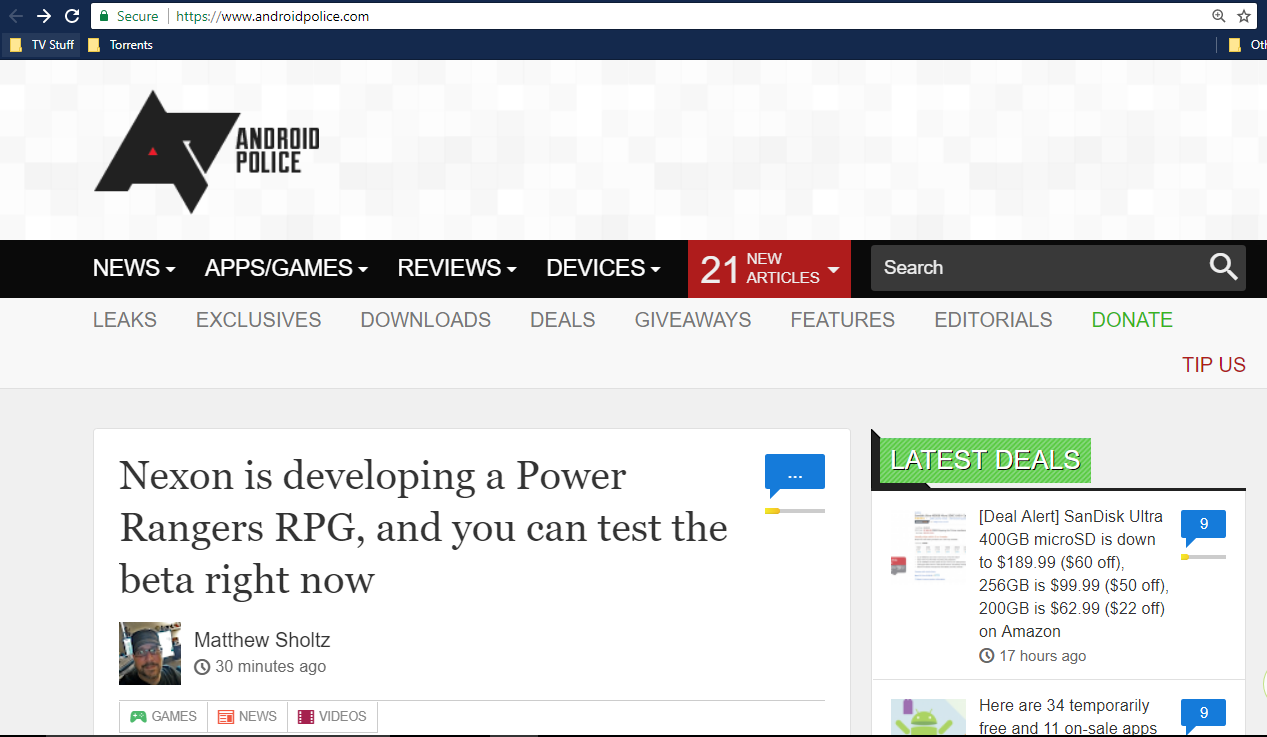1267x737 pixels.
Task: Click the browser Forward arrow
Action: pyautogui.click(x=44, y=16)
